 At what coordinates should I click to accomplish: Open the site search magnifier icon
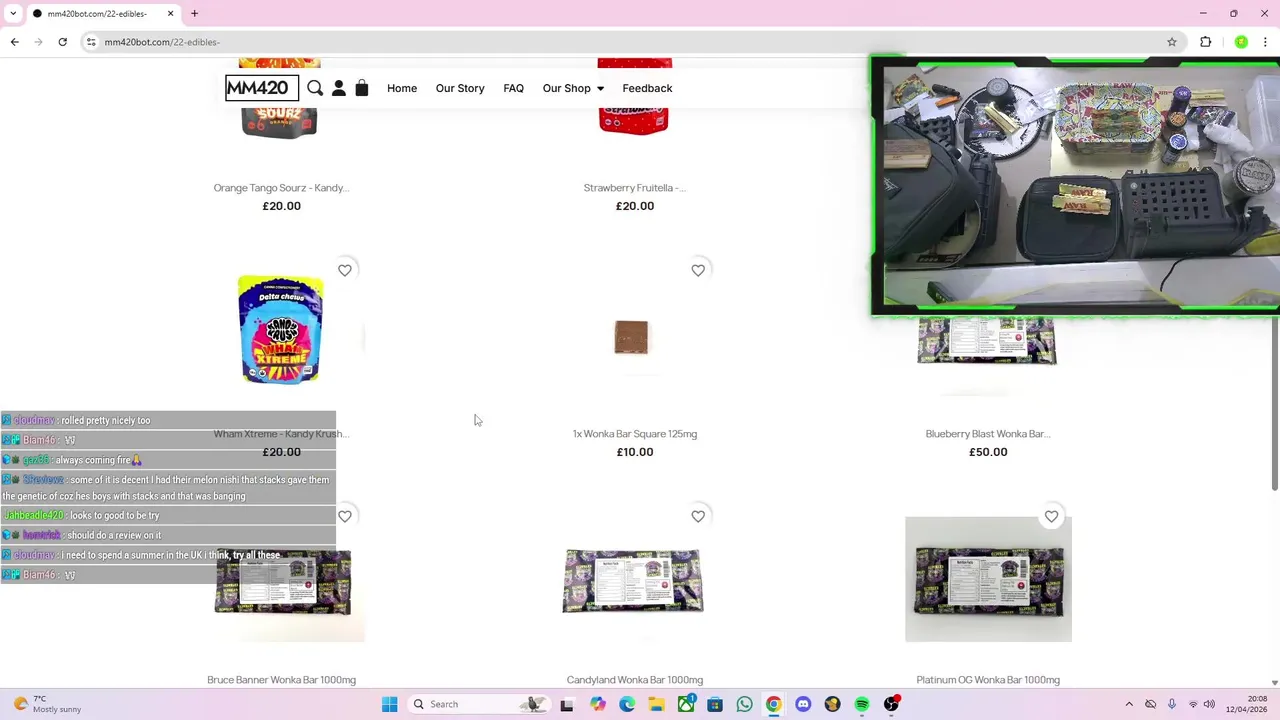point(315,88)
